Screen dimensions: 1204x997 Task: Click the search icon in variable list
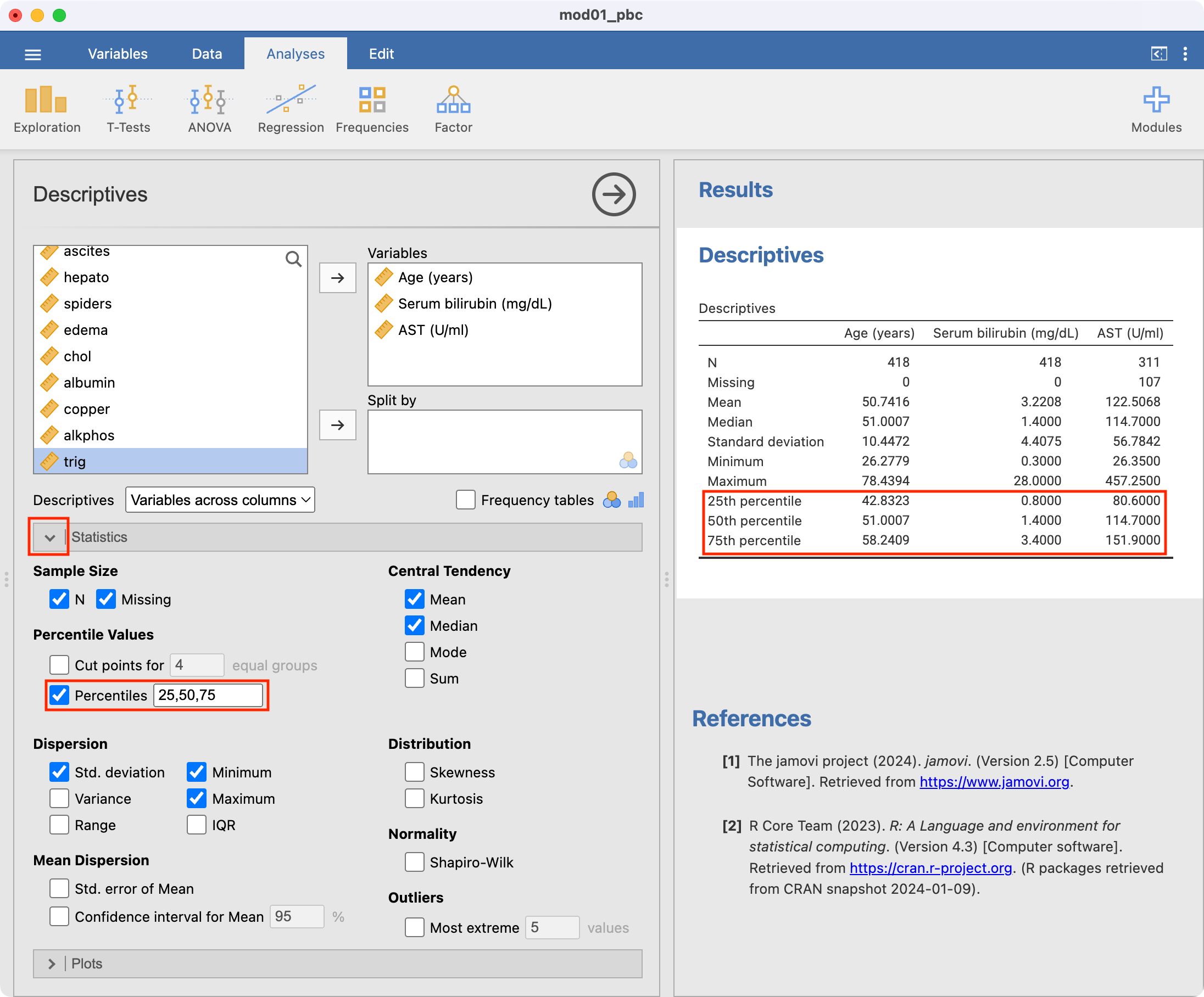pos(293,259)
